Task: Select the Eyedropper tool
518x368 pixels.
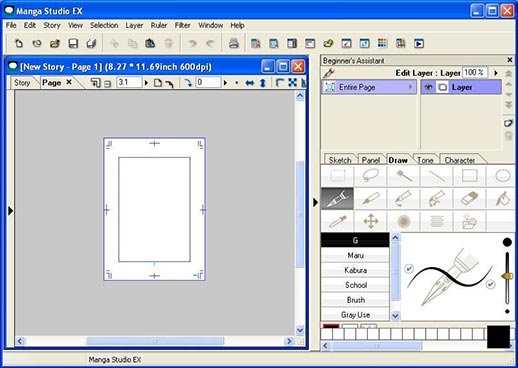Action: coord(337,221)
